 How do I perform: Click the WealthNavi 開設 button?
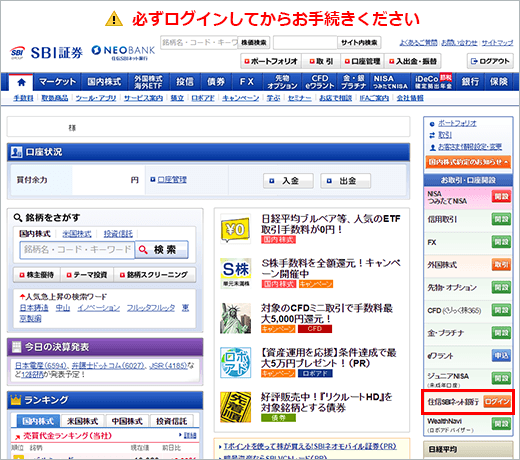click(x=501, y=424)
